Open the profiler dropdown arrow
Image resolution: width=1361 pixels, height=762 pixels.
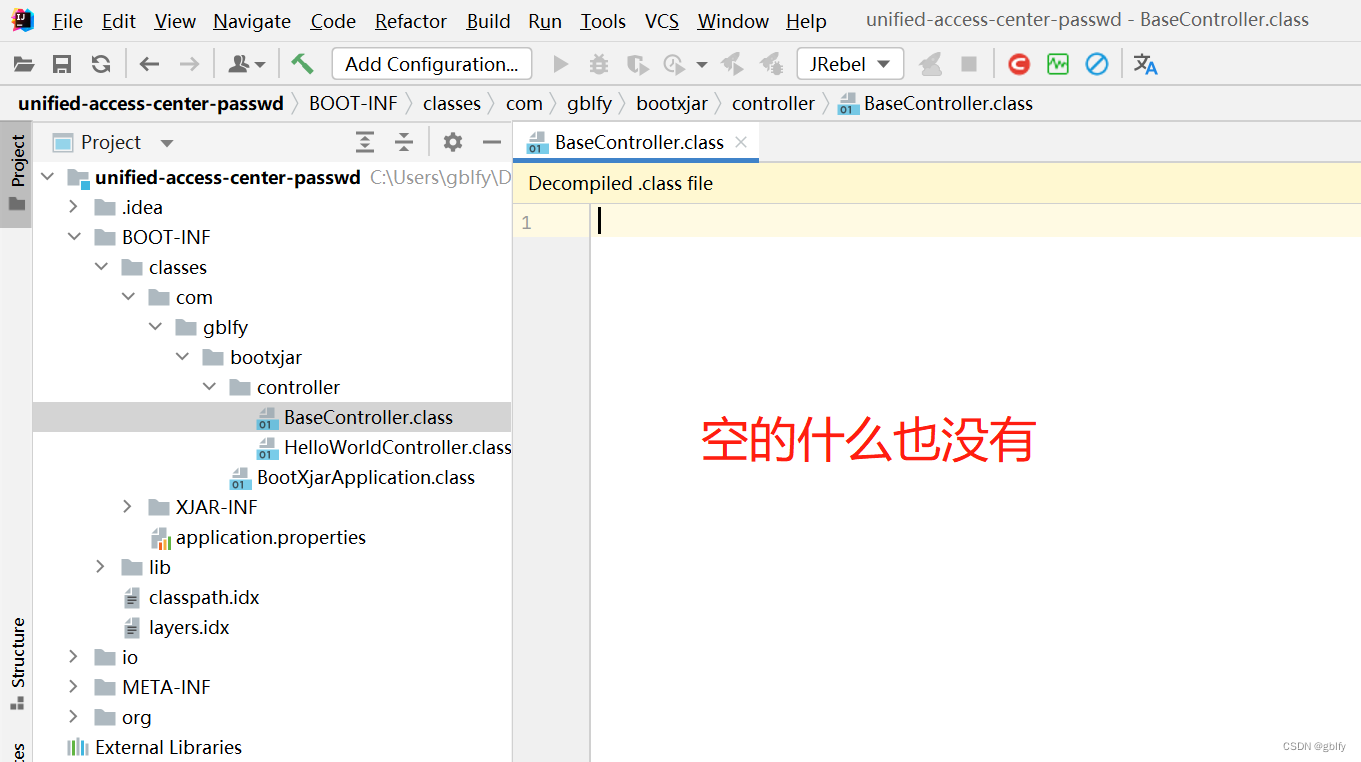click(702, 65)
